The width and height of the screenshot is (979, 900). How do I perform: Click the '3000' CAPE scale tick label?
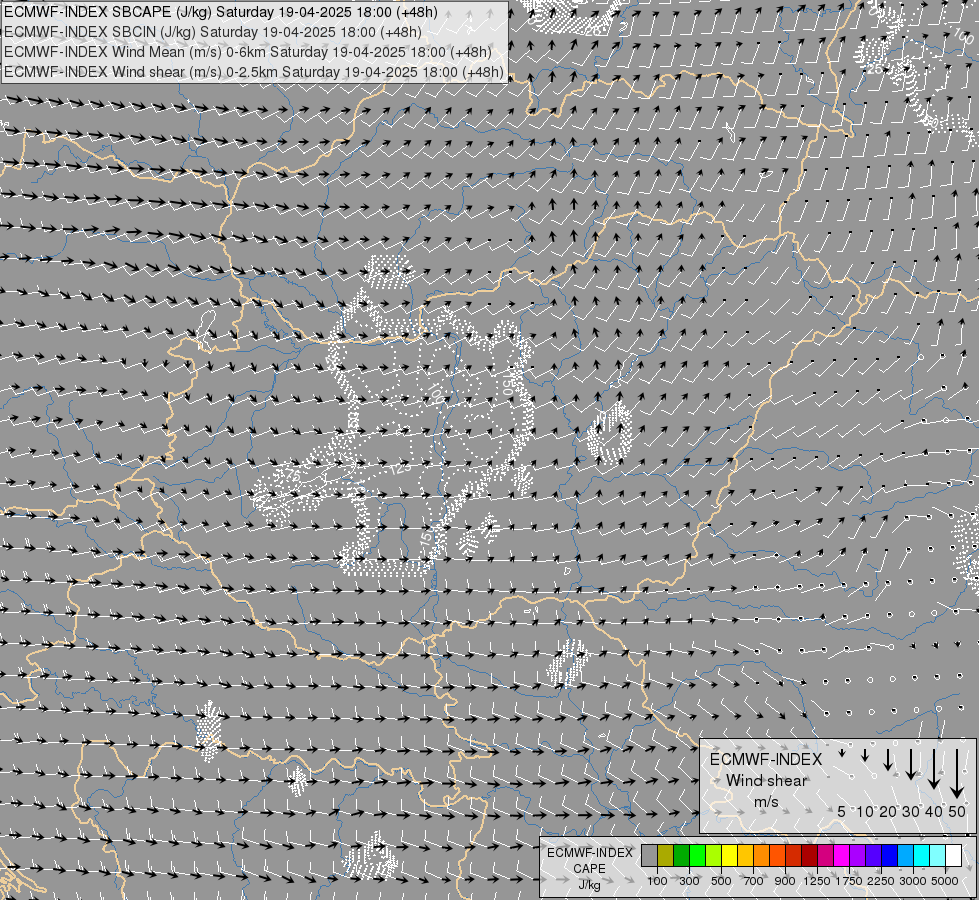pos(913,881)
